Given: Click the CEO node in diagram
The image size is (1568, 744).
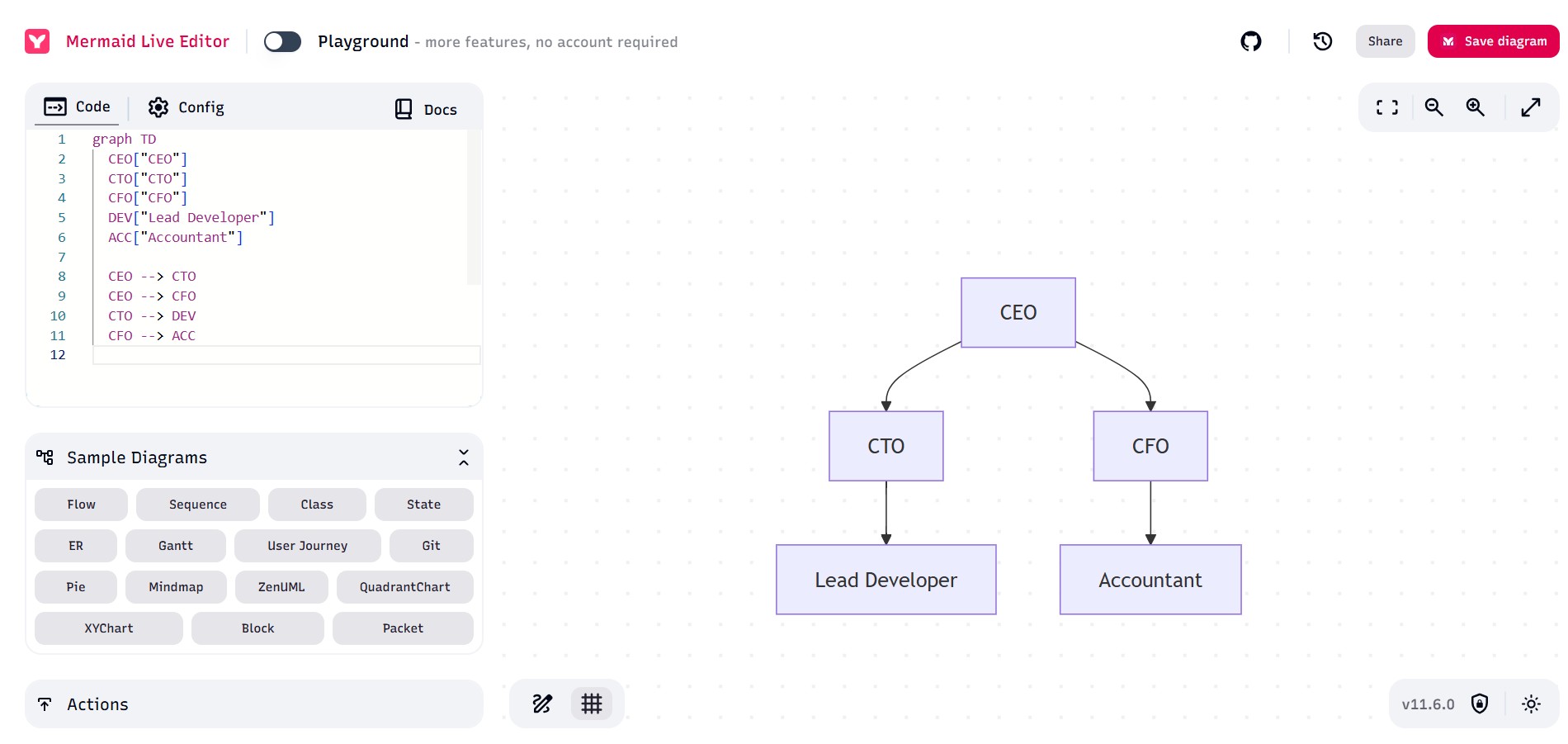Looking at the screenshot, I should click(x=1018, y=313).
